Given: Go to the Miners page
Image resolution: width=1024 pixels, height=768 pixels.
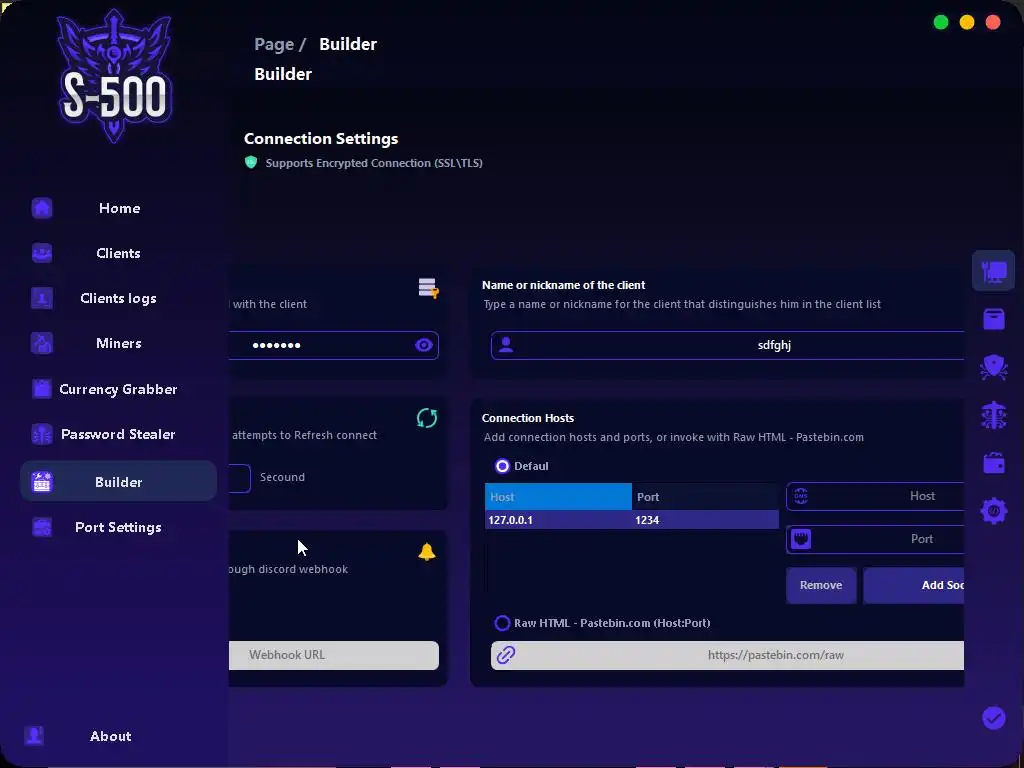Looking at the screenshot, I should (x=118, y=344).
